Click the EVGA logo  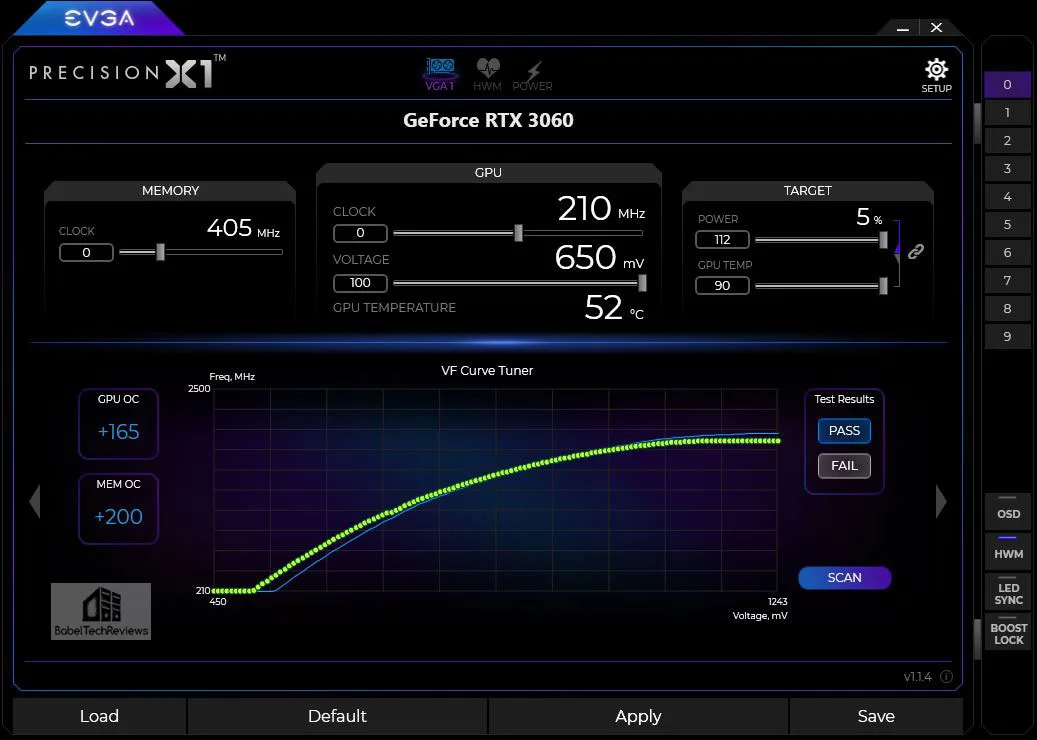point(99,18)
